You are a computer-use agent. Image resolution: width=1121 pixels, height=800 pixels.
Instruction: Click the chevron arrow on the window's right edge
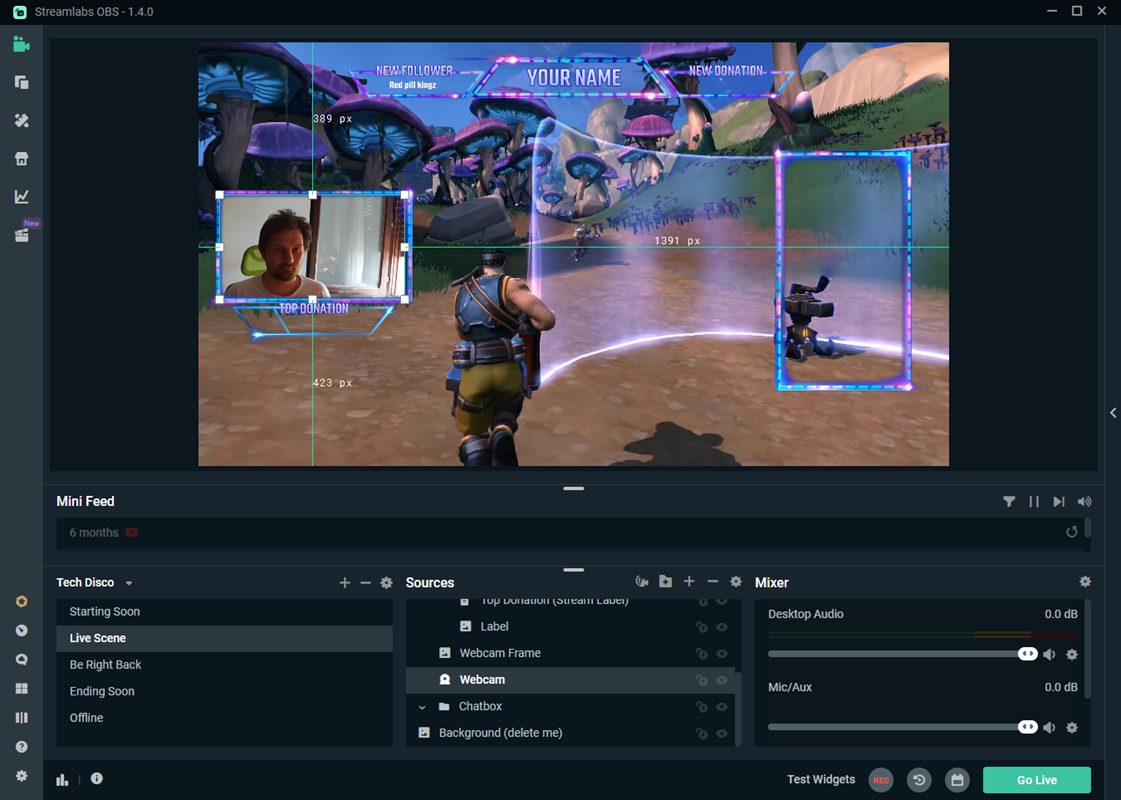[x=1113, y=413]
